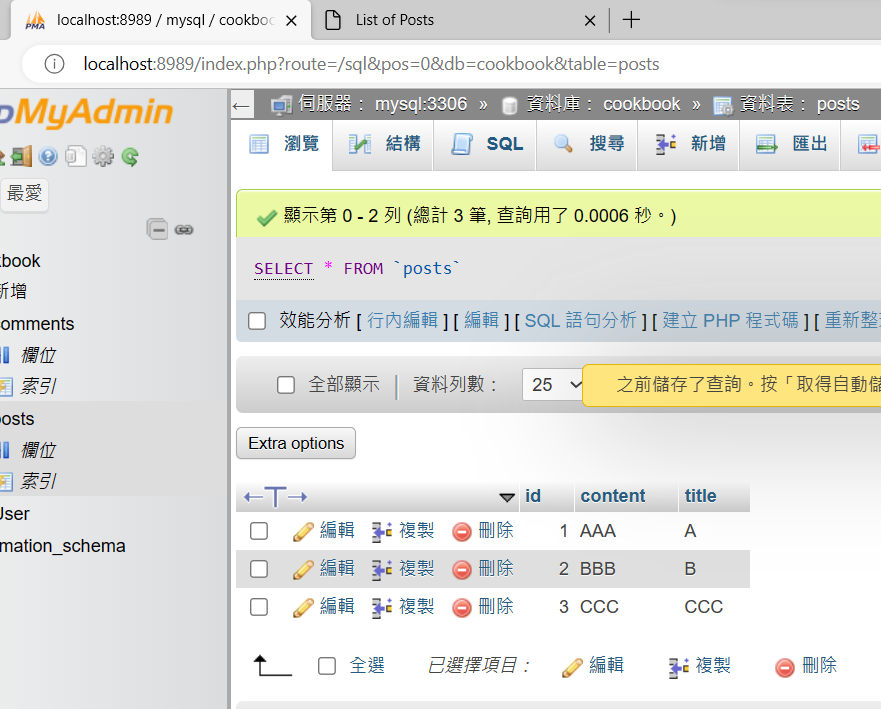Image resolution: width=881 pixels, height=709 pixels.
Task: Select information_schema database in tree
Action: click(62, 546)
